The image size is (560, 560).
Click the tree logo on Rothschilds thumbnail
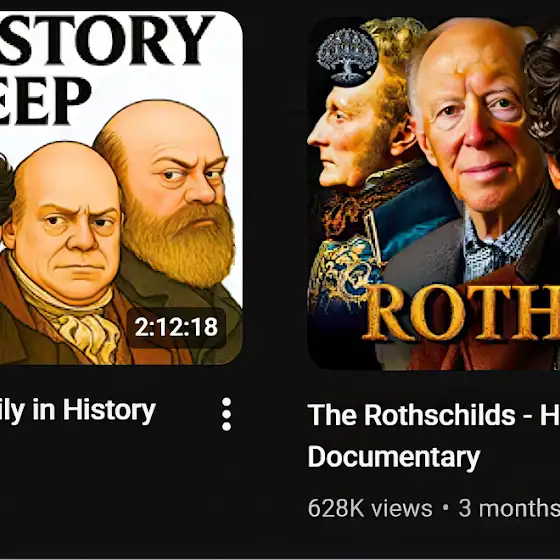(347, 58)
